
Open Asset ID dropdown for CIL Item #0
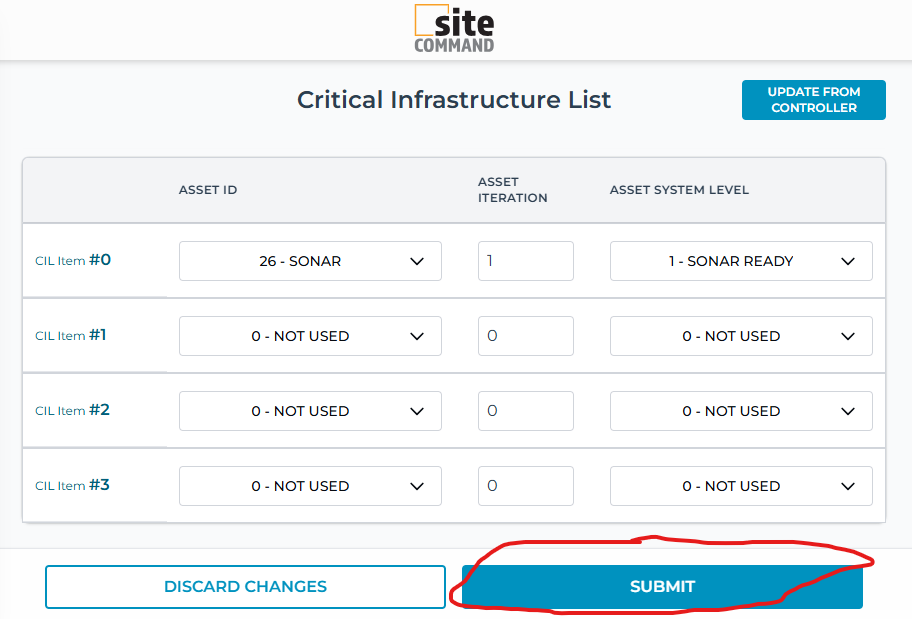(310, 261)
